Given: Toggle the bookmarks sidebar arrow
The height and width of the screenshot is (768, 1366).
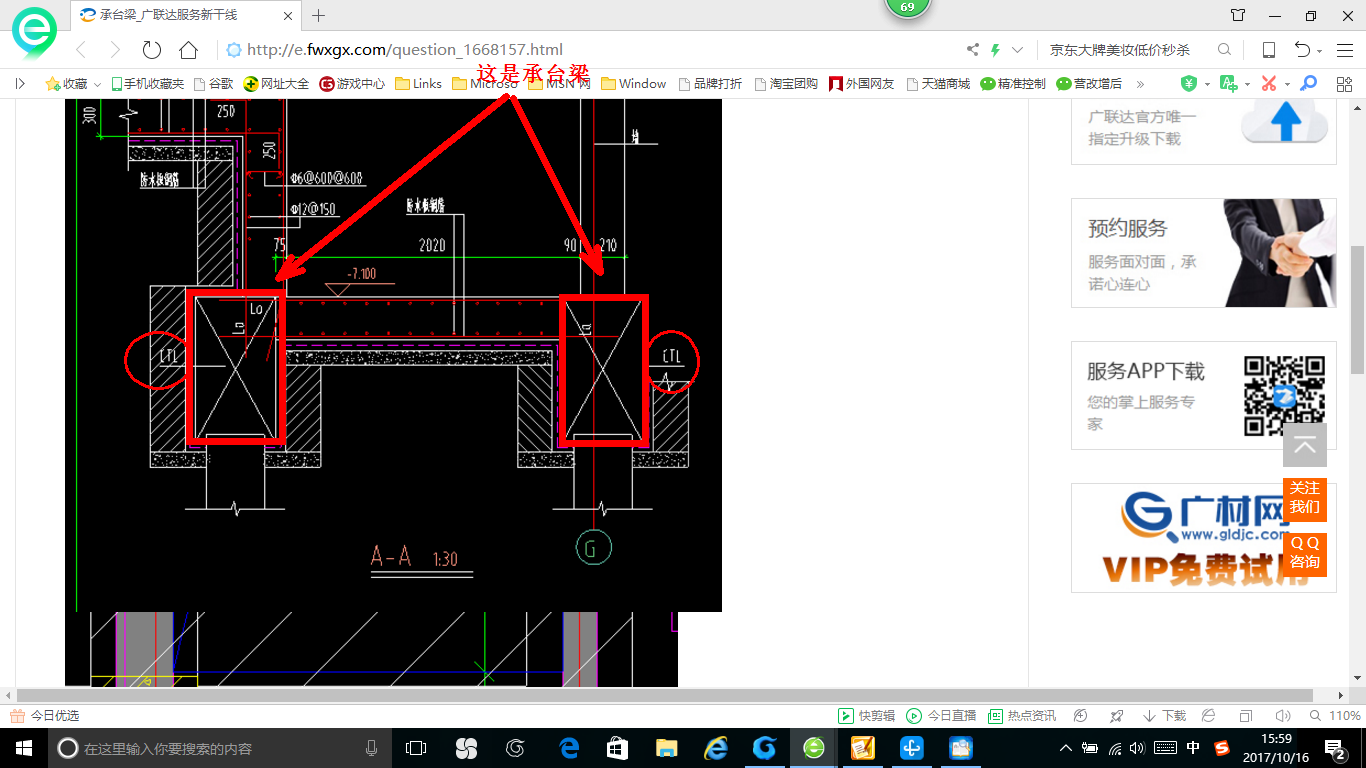Looking at the screenshot, I should coord(20,84).
